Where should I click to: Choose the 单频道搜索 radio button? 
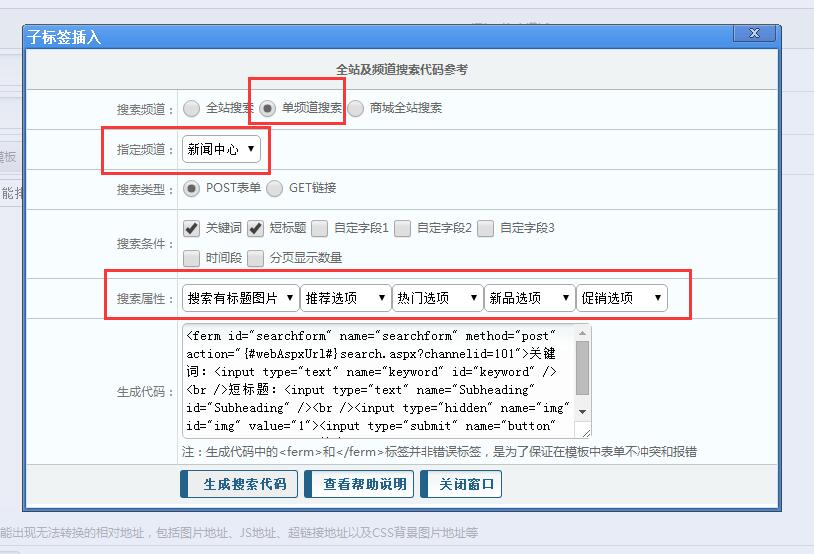pos(267,108)
